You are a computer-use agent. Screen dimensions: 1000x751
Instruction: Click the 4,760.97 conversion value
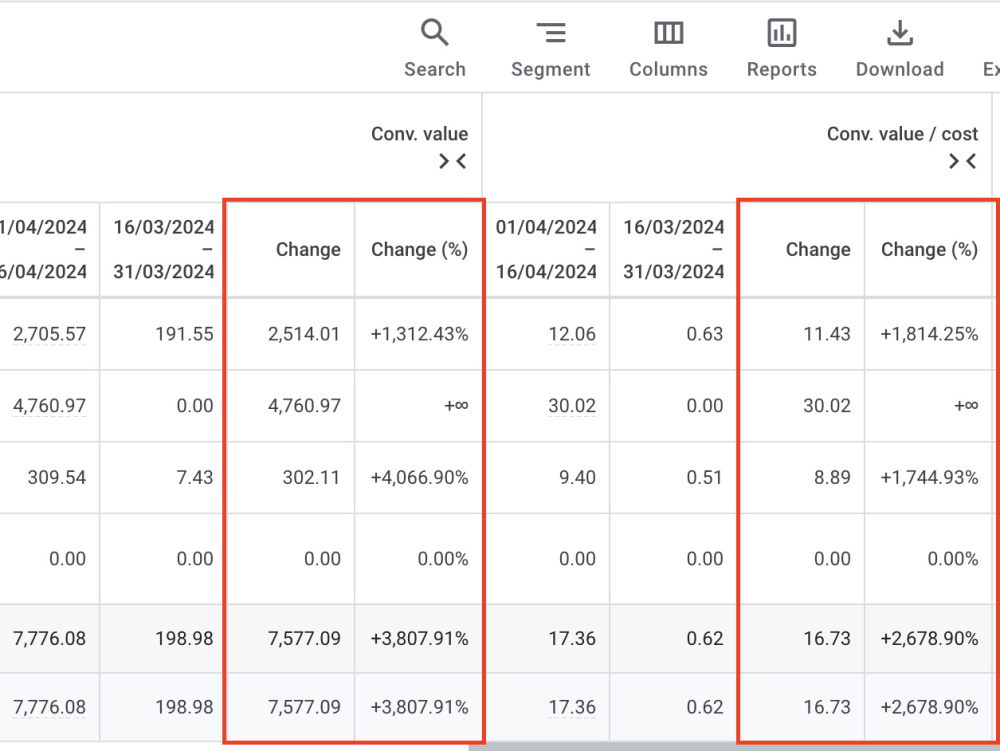(x=49, y=405)
